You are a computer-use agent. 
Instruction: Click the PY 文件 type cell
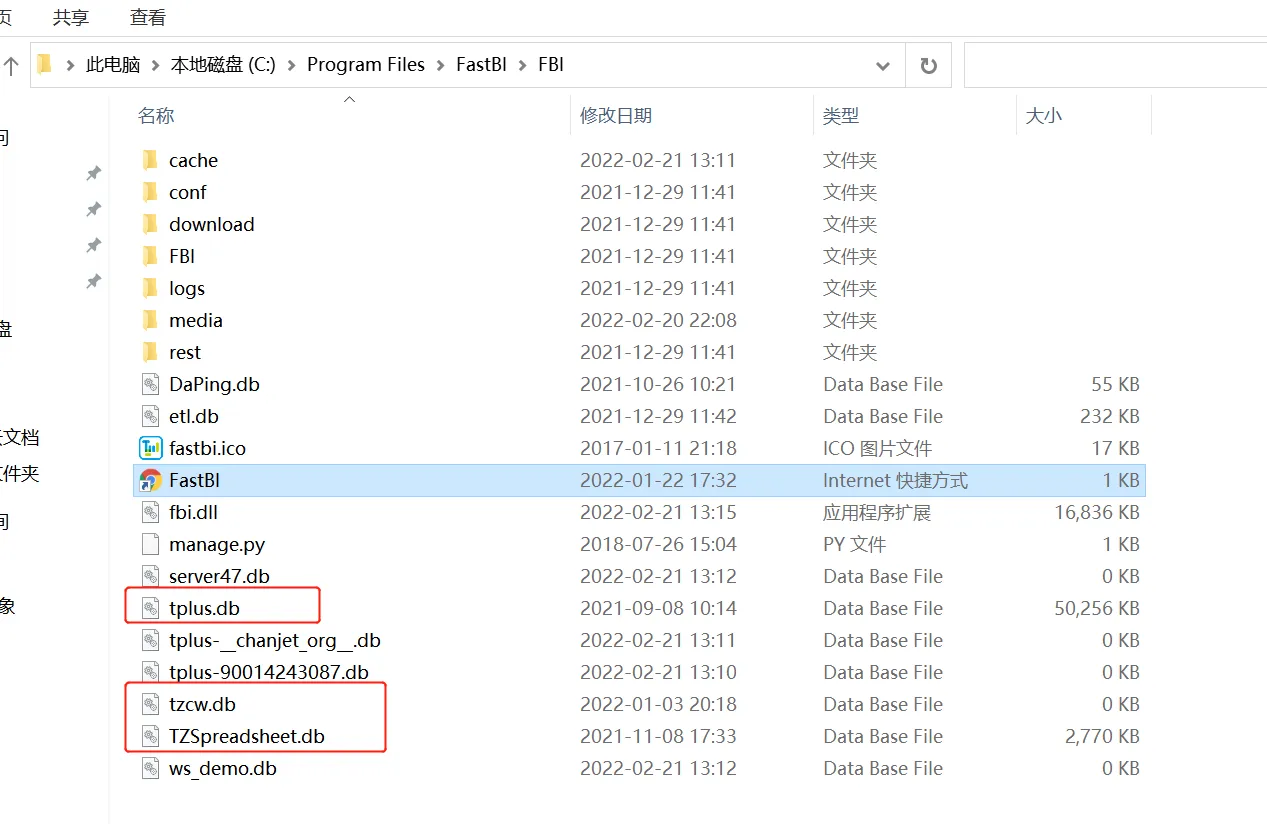[x=854, y=544]
